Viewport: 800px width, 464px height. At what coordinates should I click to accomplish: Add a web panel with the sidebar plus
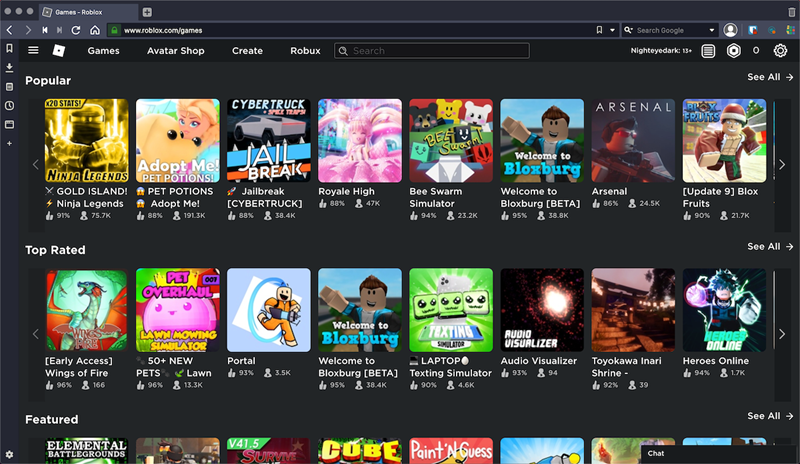pyautogui.click(x=9, y=143)
